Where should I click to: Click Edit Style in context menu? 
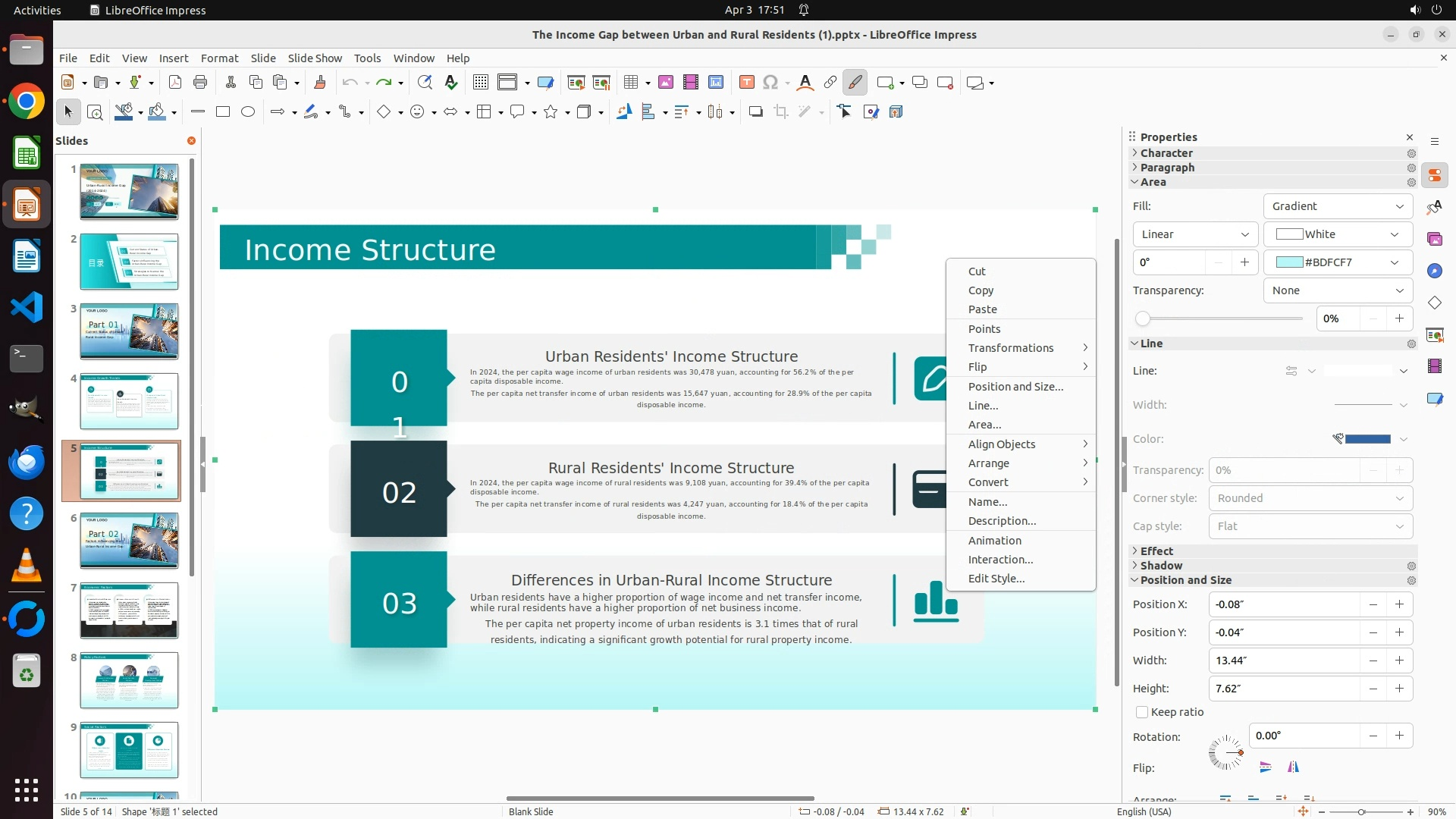click(x=996, y=579)
